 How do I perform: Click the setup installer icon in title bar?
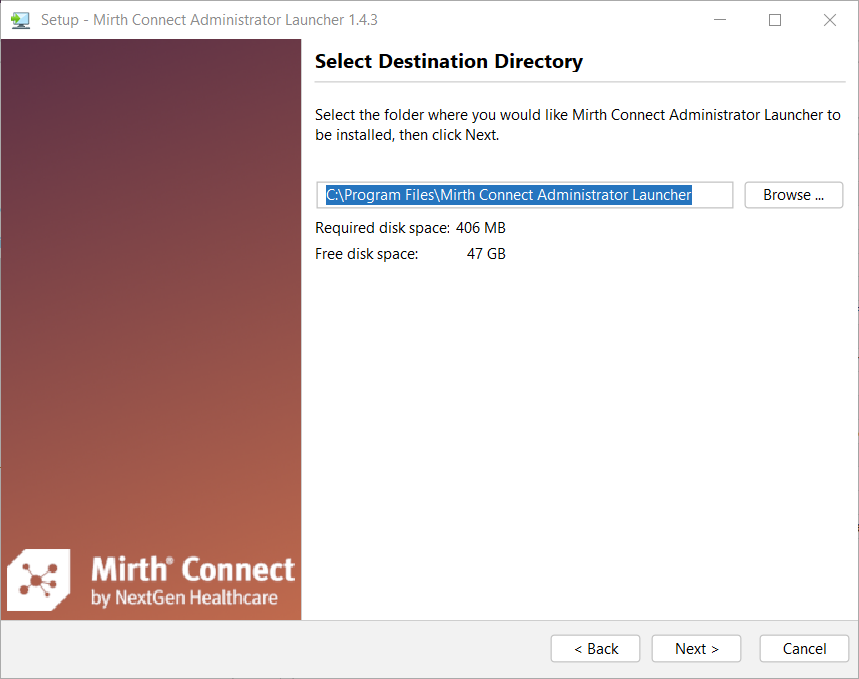click(x=20, y=20)
